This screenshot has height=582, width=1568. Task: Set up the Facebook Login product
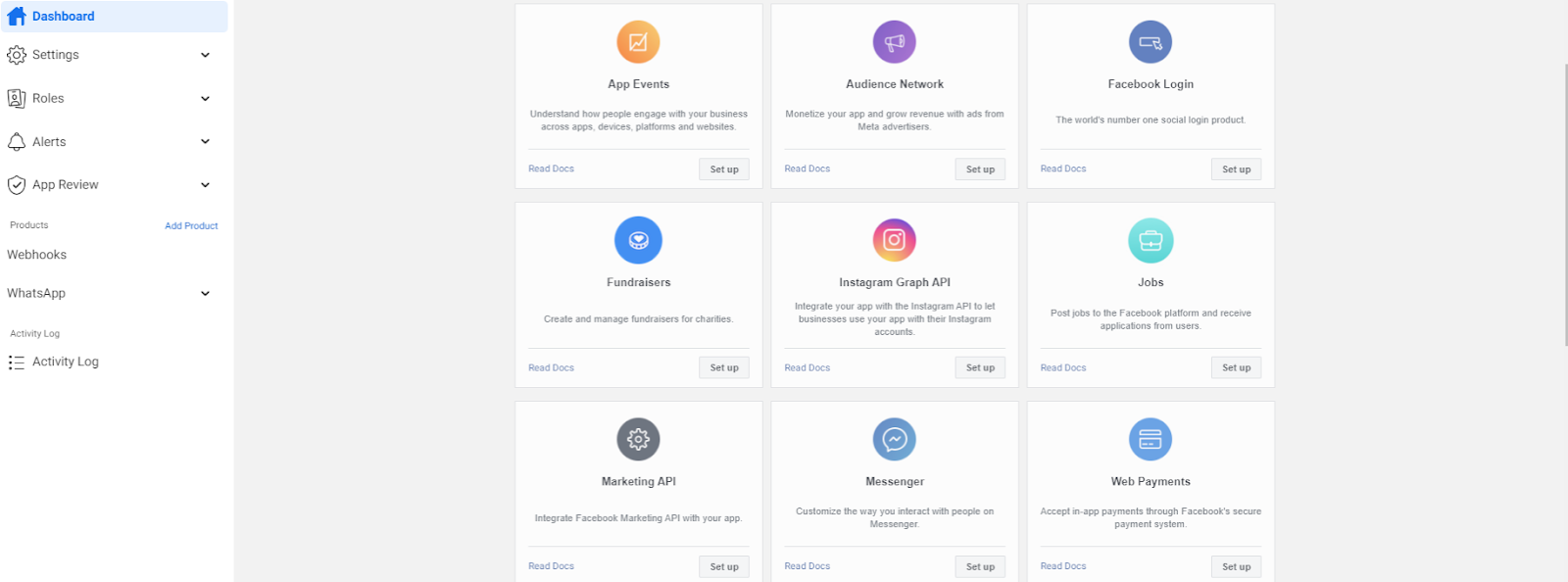1236,170
